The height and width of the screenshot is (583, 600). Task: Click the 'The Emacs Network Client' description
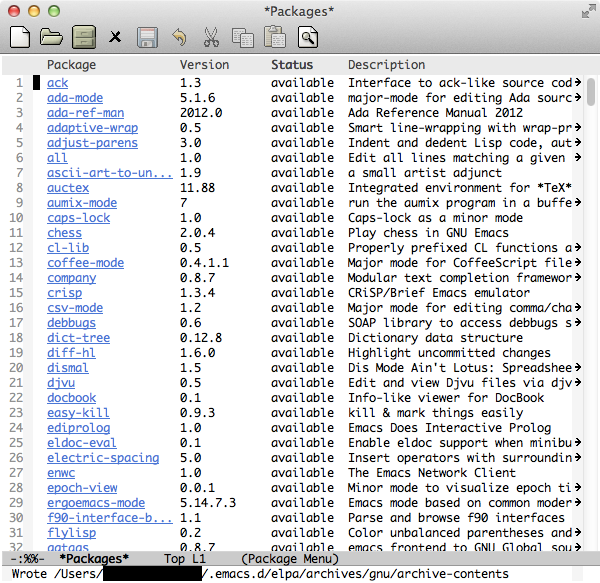coord(432,472)
